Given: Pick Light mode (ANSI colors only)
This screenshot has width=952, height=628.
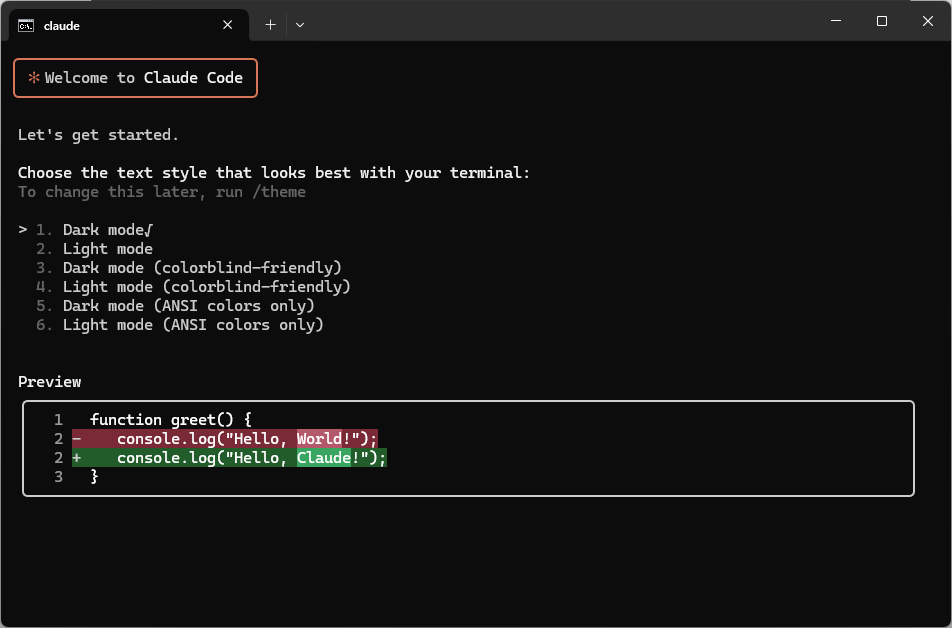Looking at the screenshot, I should click(x=180, y=325).
